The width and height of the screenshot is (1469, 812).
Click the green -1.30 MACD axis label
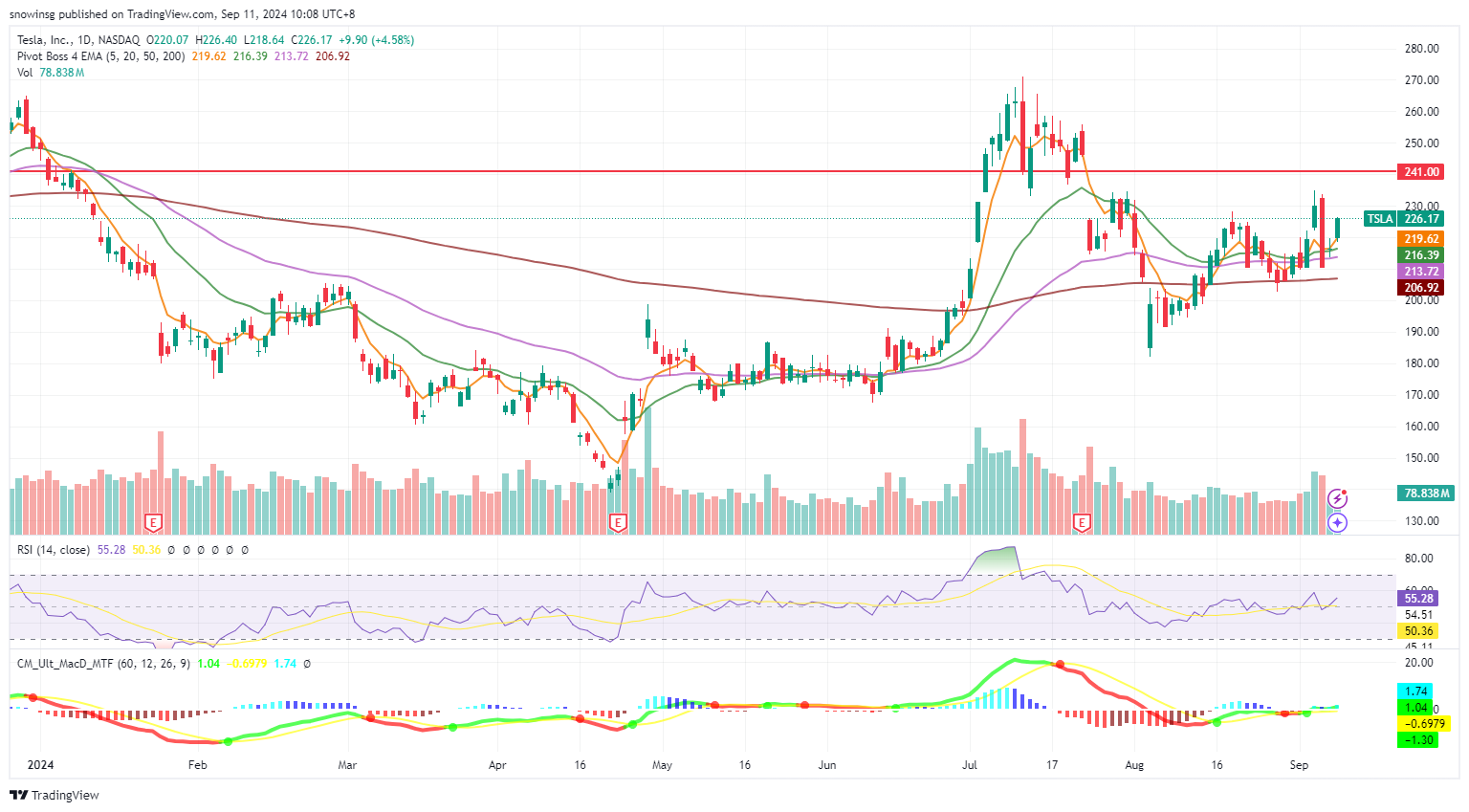[1417, 740]
